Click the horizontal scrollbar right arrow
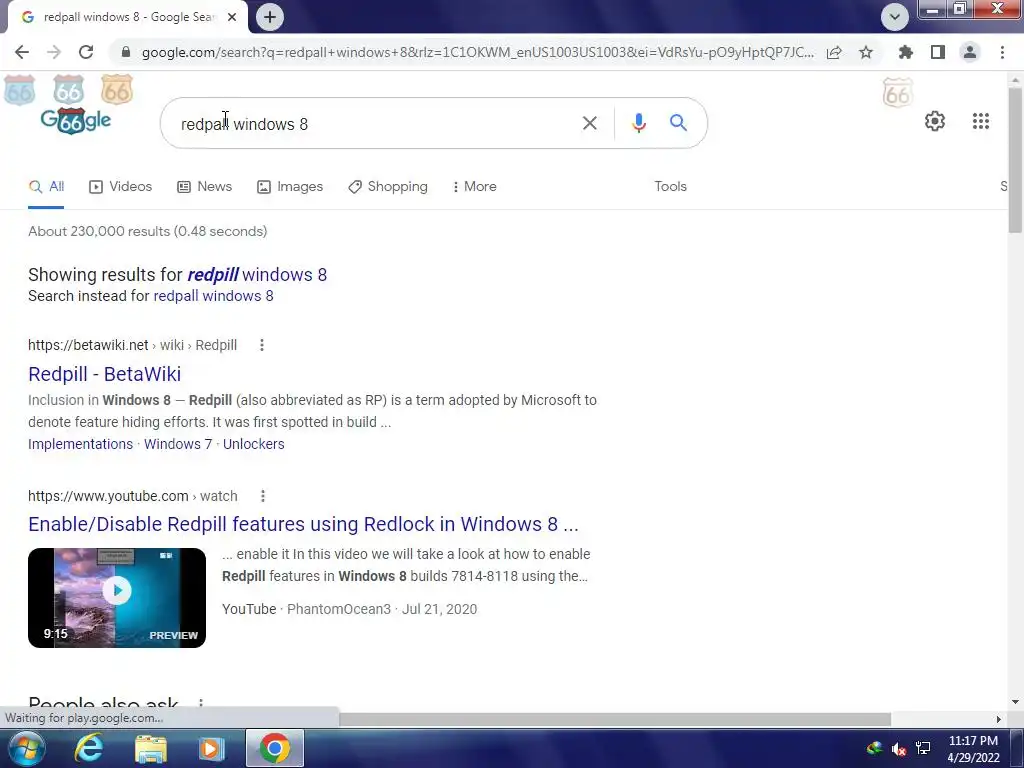 999,719
